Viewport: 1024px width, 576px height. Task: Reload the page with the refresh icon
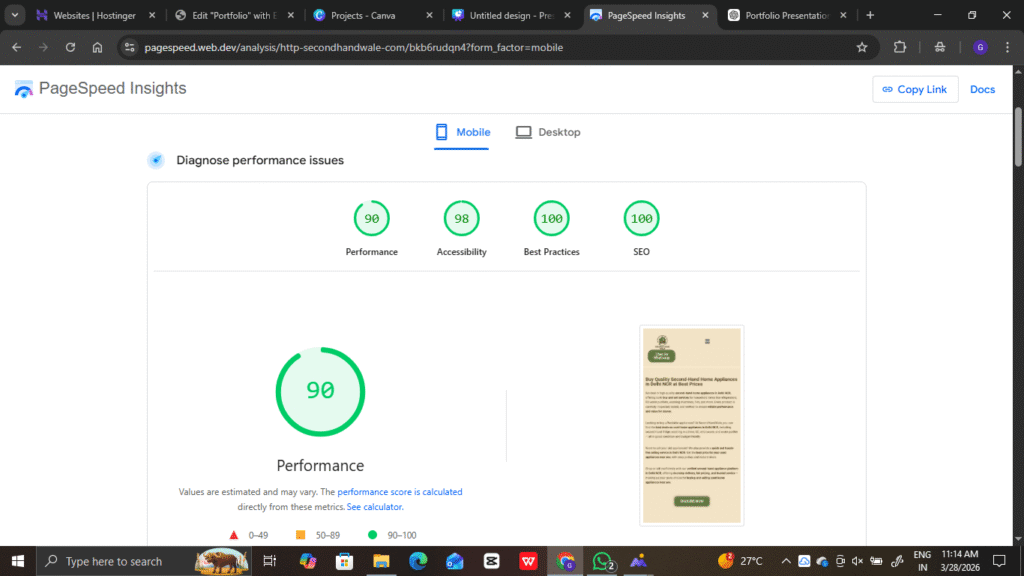coord(70,47)
